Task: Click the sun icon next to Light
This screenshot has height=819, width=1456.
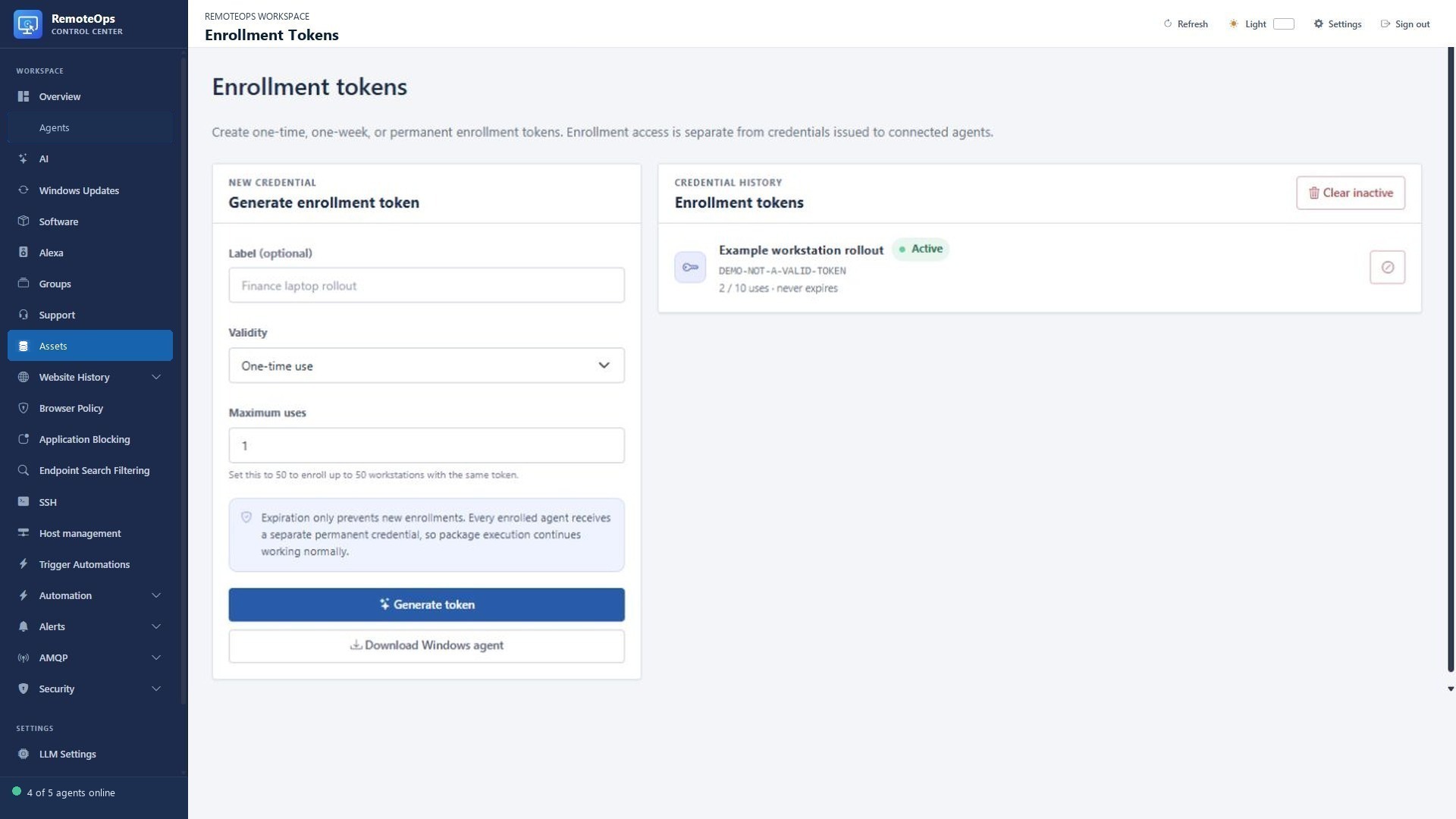Action: click(x=1234, y=24)
